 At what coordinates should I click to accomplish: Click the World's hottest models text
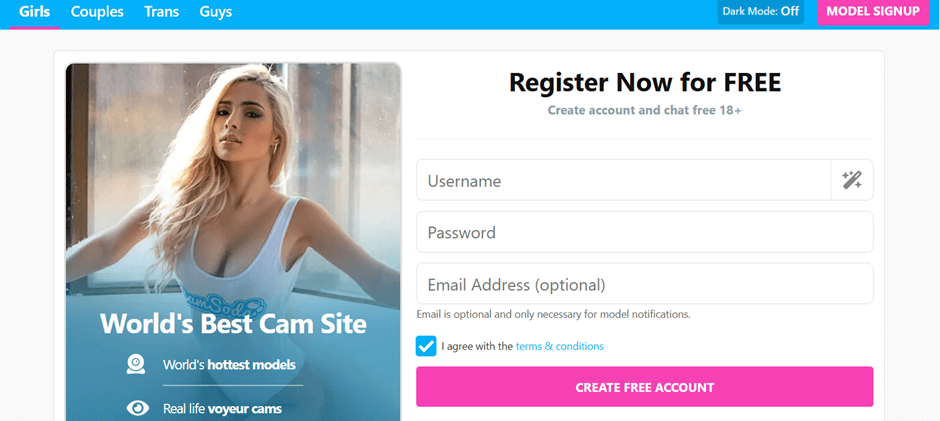(229, 364)
